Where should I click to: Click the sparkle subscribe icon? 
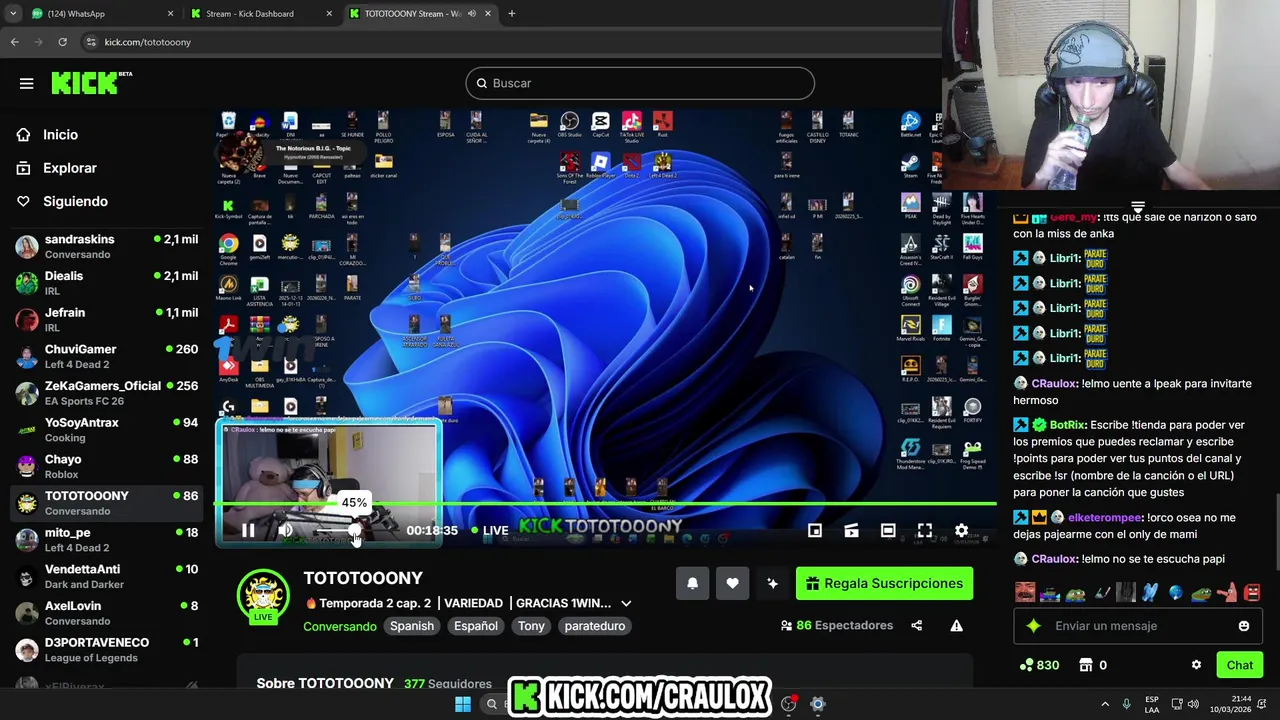(772, 583)
